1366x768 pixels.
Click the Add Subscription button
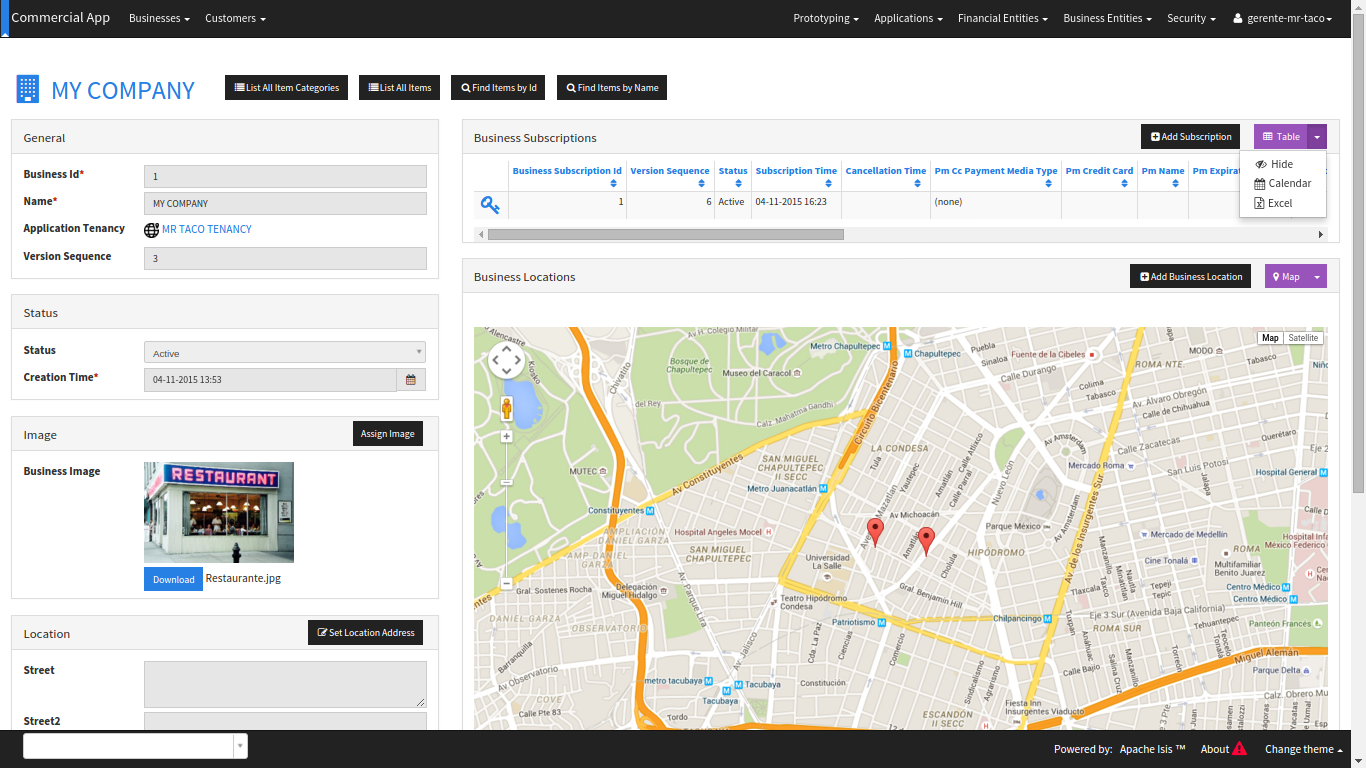click(1190, 137)
